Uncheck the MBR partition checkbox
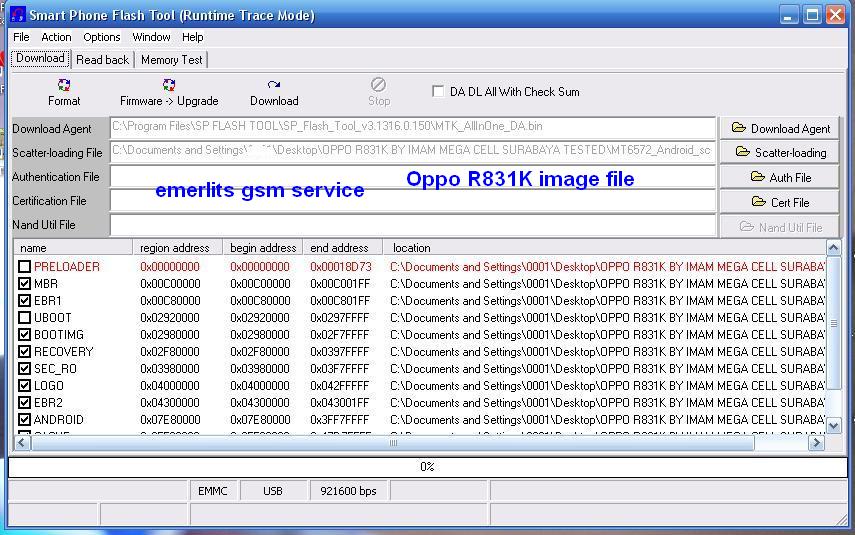The image size is (855, 535). 24,284
